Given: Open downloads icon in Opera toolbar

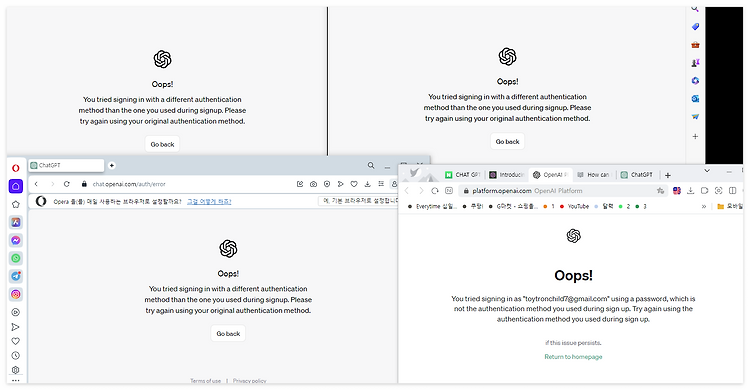Looking at the screenshot, I should (367, 184).
